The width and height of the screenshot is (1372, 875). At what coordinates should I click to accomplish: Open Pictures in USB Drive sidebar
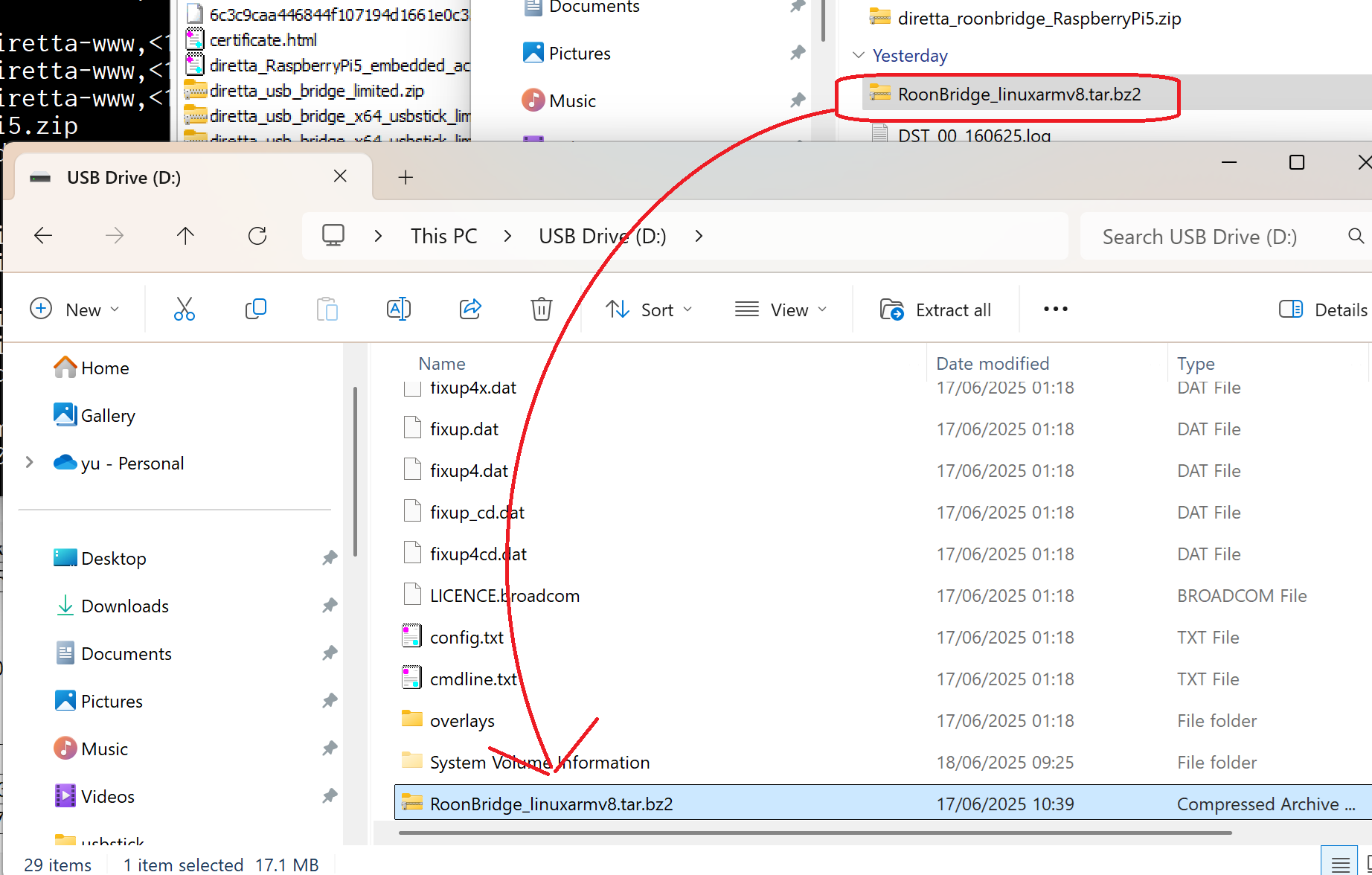tap(97, 701)
